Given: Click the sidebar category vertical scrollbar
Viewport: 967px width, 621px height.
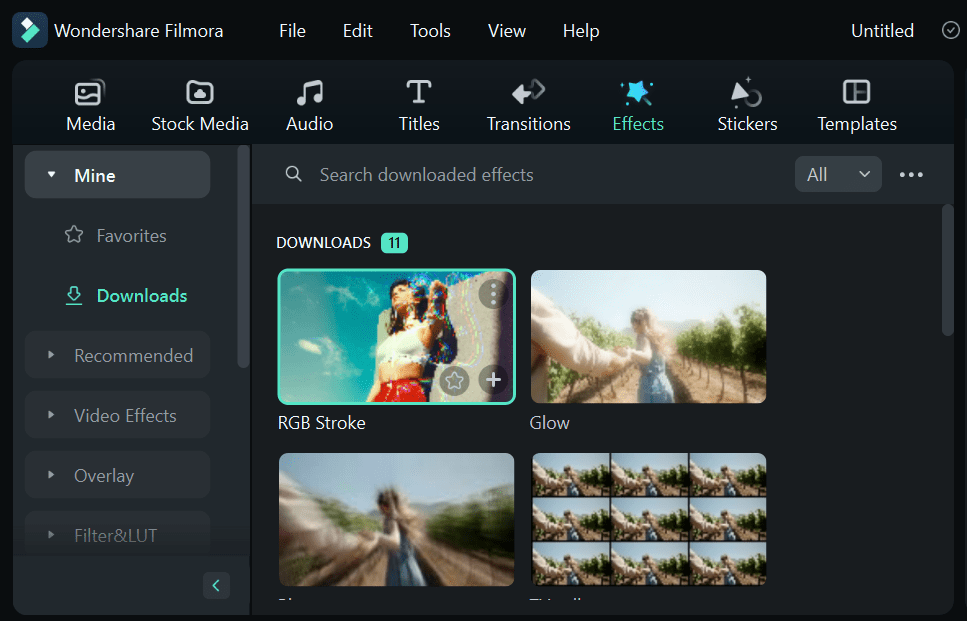Looking at the screenshot, I should [244, 256].
